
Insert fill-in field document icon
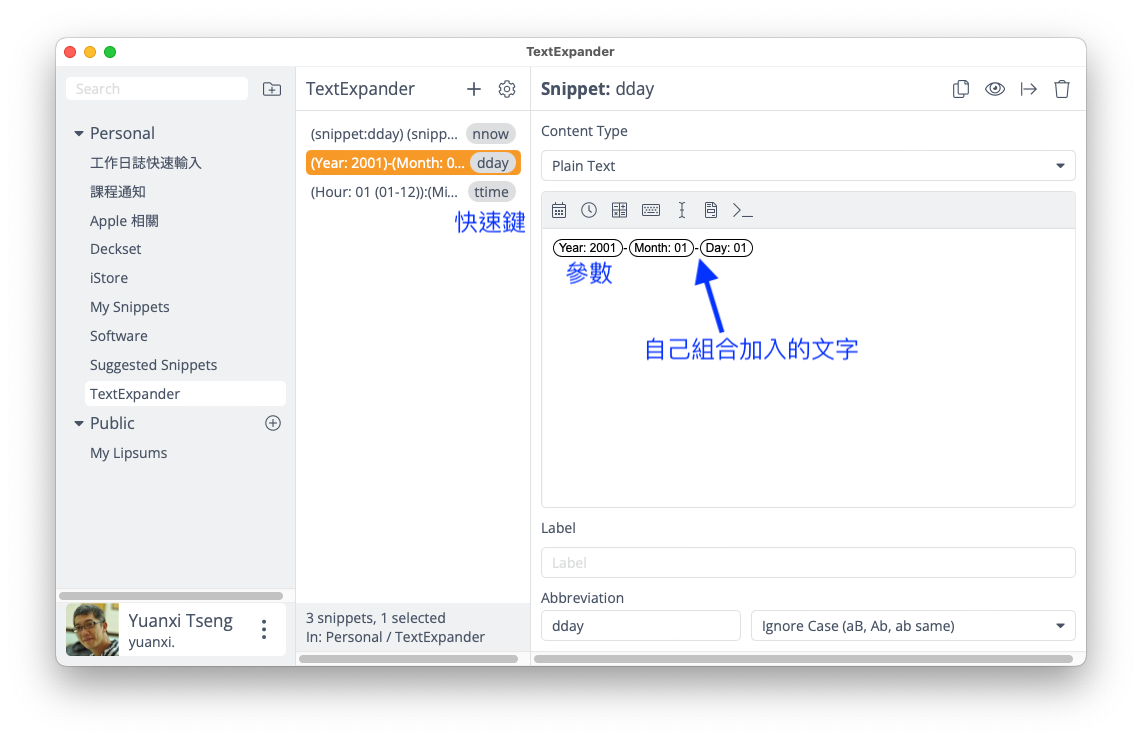pyautogui.click(x=711, y=210)
